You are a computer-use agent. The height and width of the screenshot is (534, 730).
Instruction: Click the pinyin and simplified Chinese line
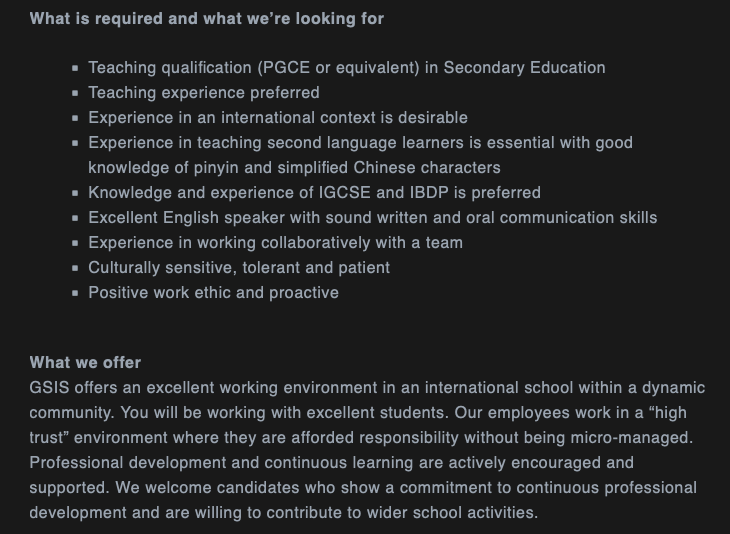(x=294, y=168)
